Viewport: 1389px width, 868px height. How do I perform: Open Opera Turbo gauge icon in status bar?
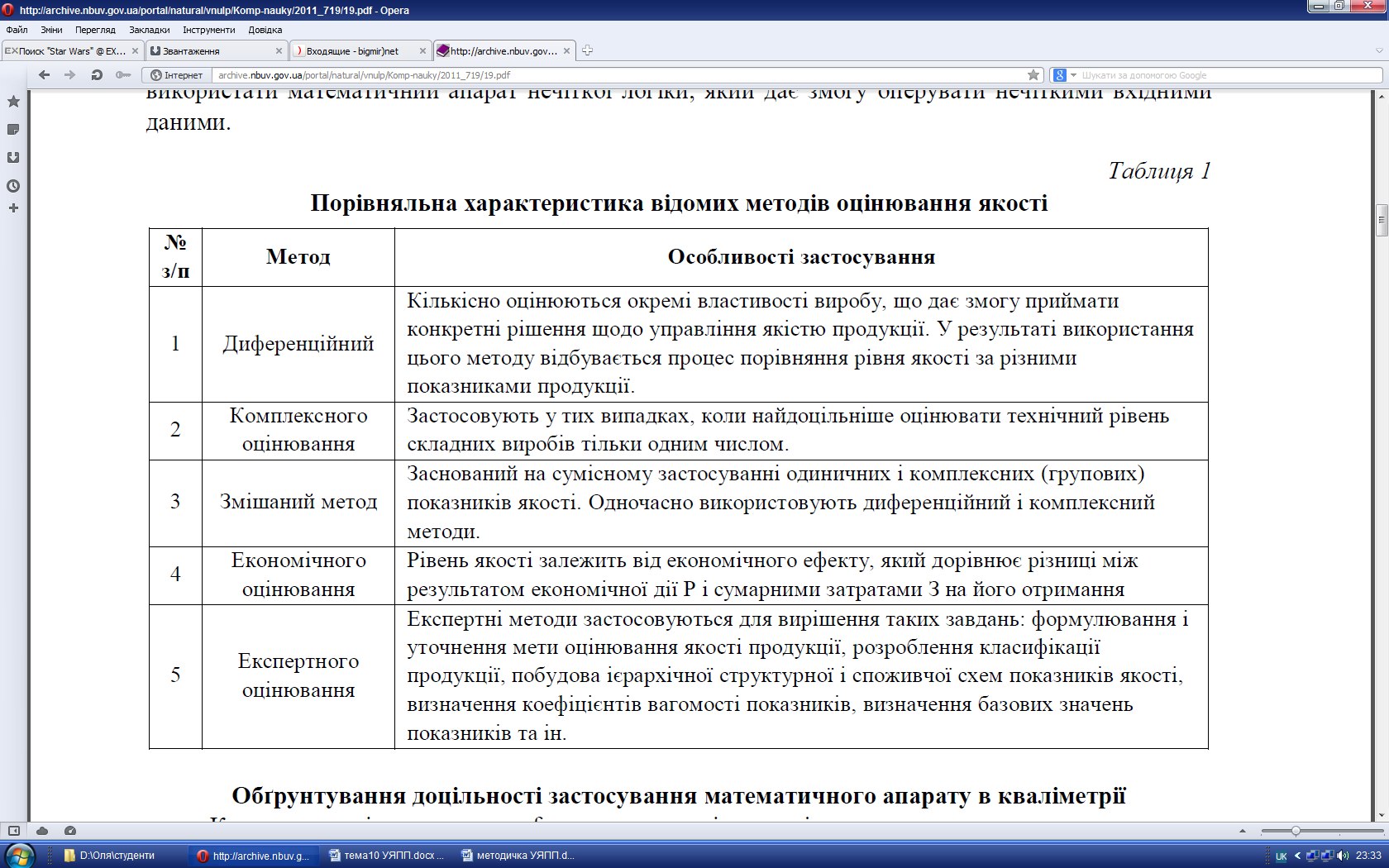(x=70, y=831)
